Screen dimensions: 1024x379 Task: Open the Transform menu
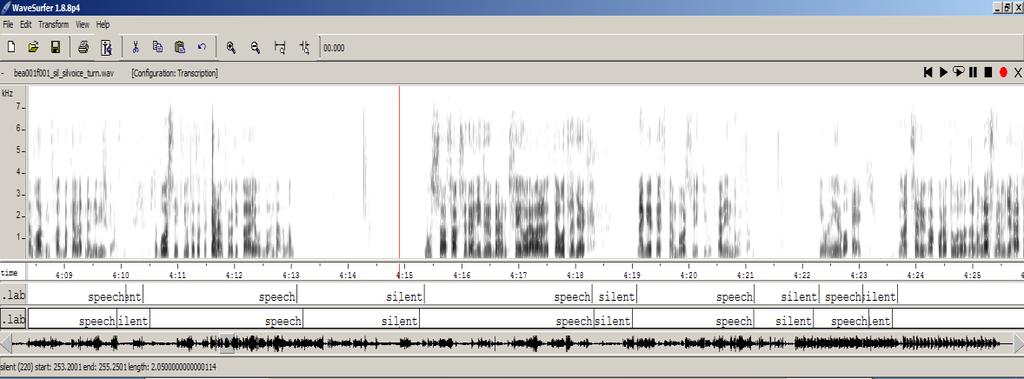coord(53,25)
